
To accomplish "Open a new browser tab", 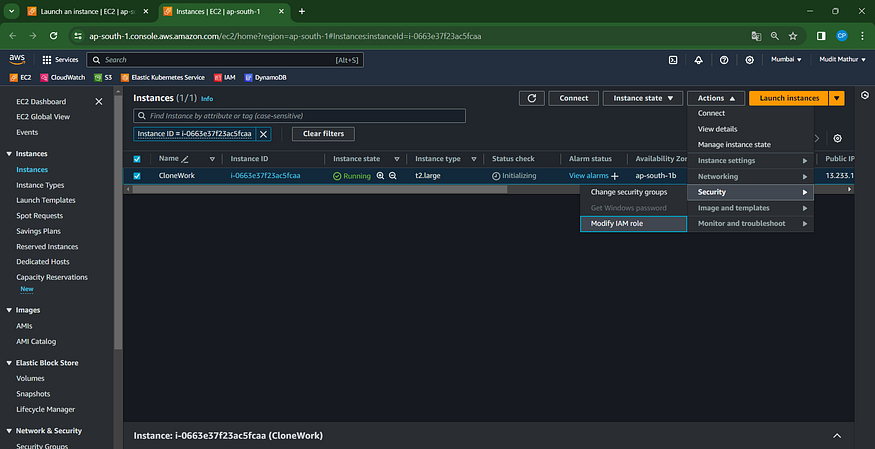I will (302, 11).
